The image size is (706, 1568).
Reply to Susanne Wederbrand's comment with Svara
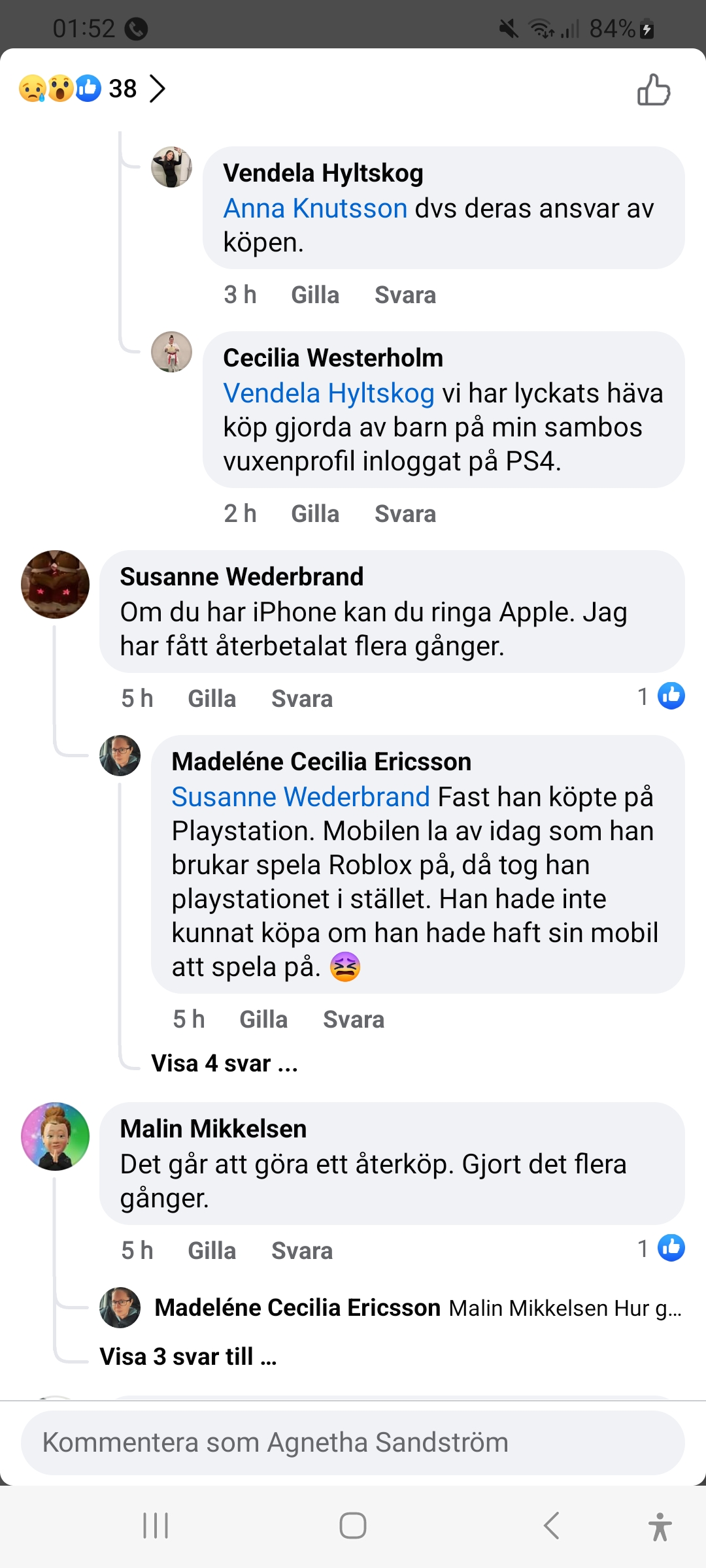(x=302, y=699)
